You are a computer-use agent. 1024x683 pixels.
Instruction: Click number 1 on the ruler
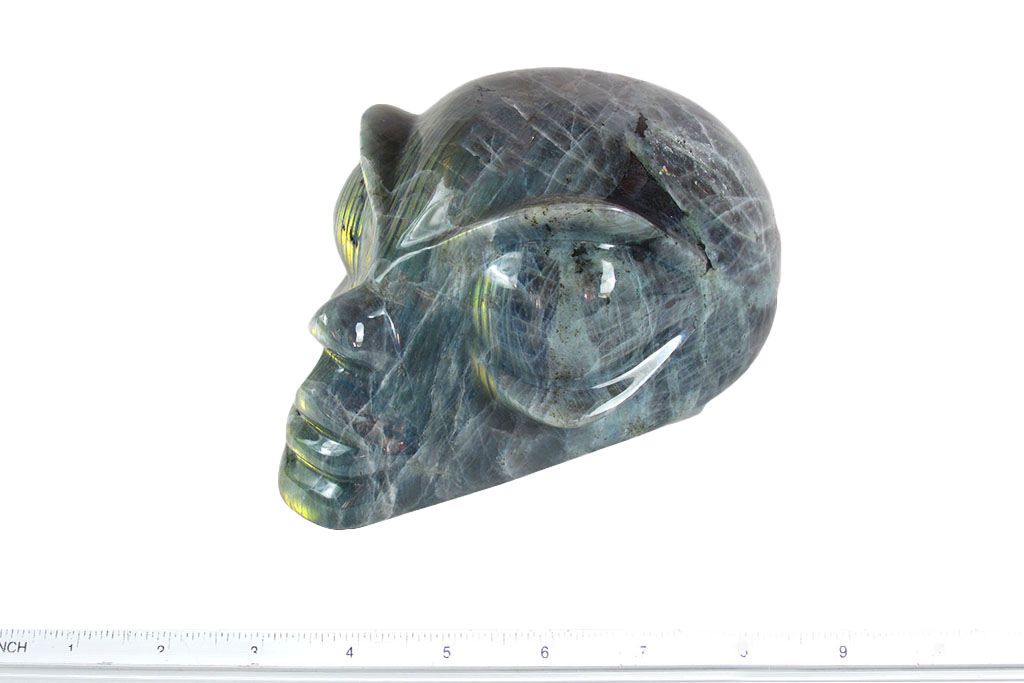(70, 649)
